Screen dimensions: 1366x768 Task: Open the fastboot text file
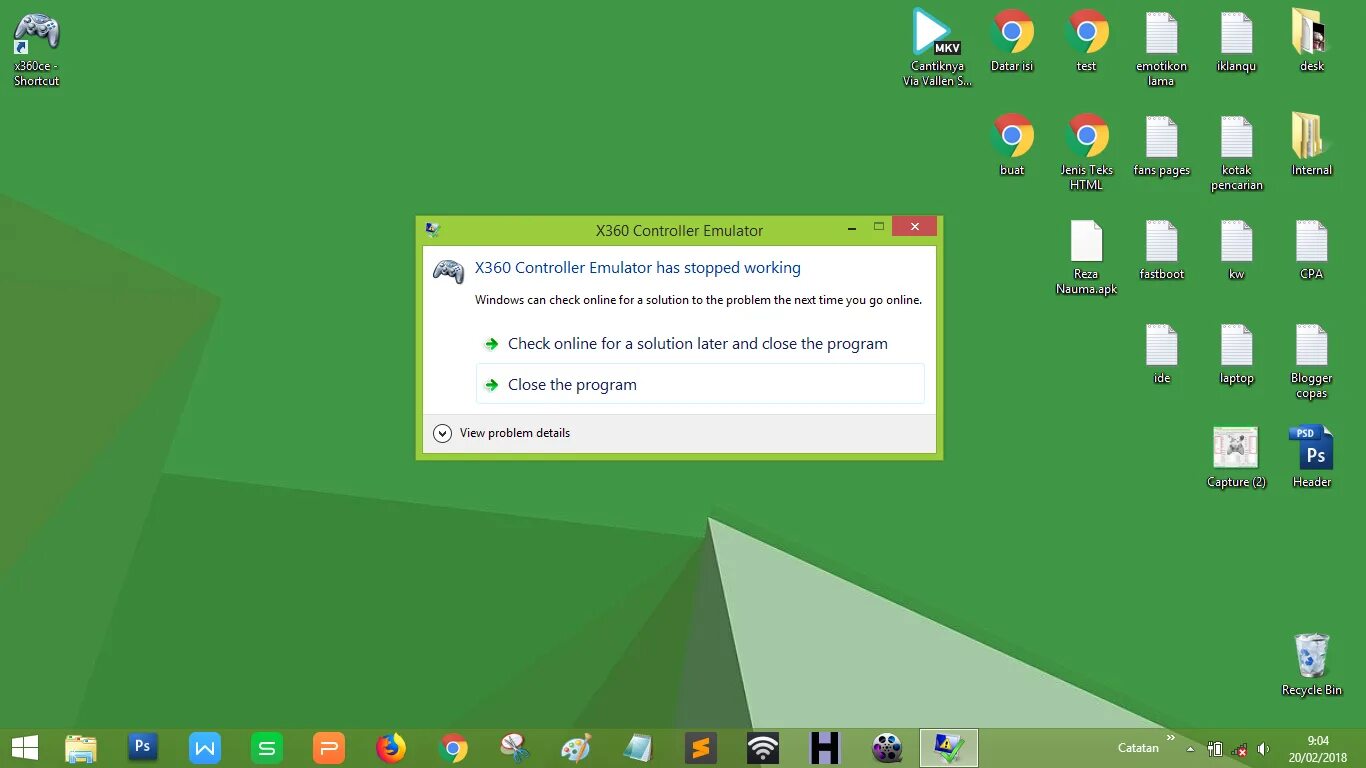click(1161, 250)
